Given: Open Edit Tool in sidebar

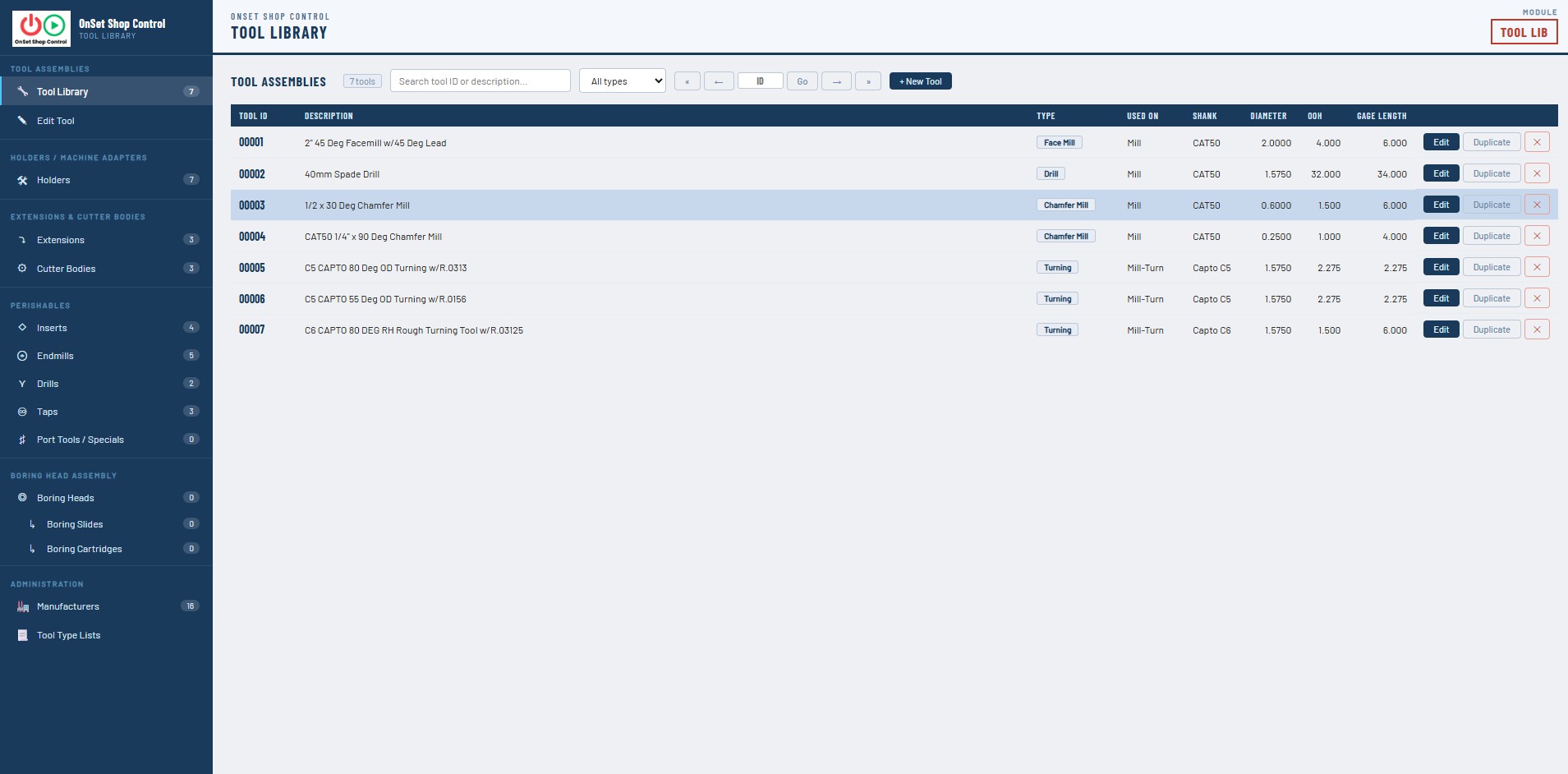Looking at the screenshot, I should (x=106, y=121).
